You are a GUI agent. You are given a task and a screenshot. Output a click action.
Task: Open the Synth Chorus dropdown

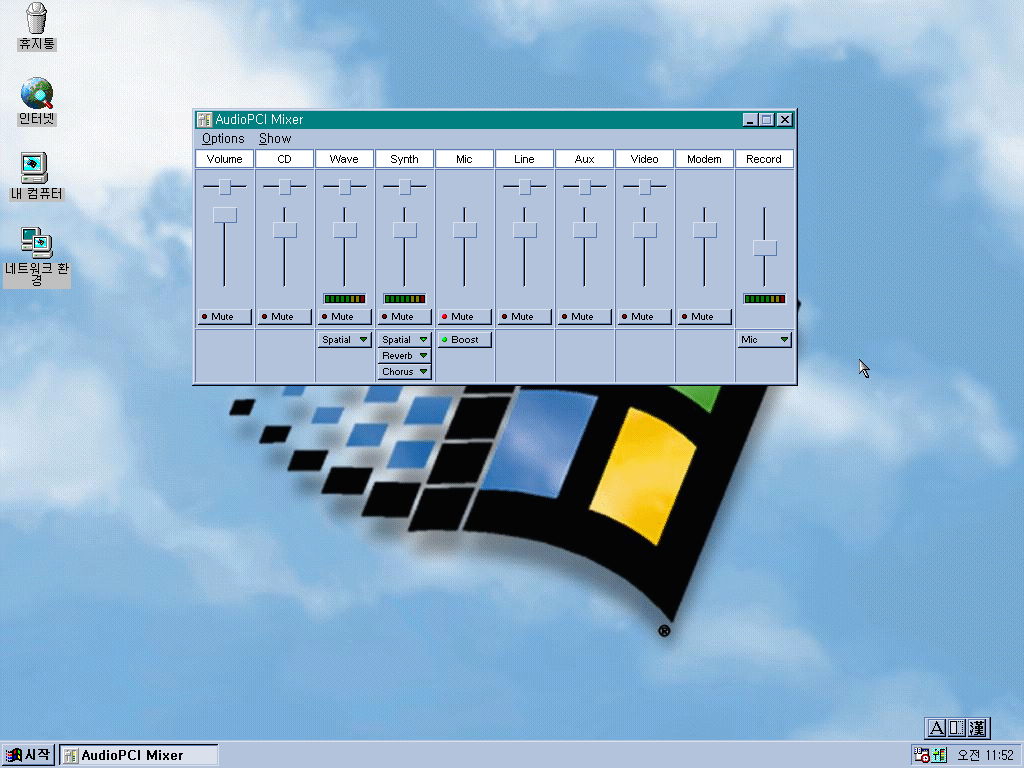point(405,372)
